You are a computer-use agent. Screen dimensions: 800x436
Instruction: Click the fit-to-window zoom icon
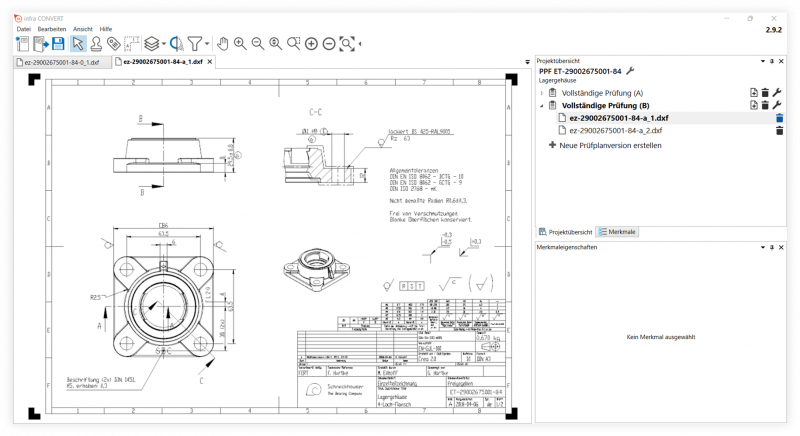click(x=347, y=44)
